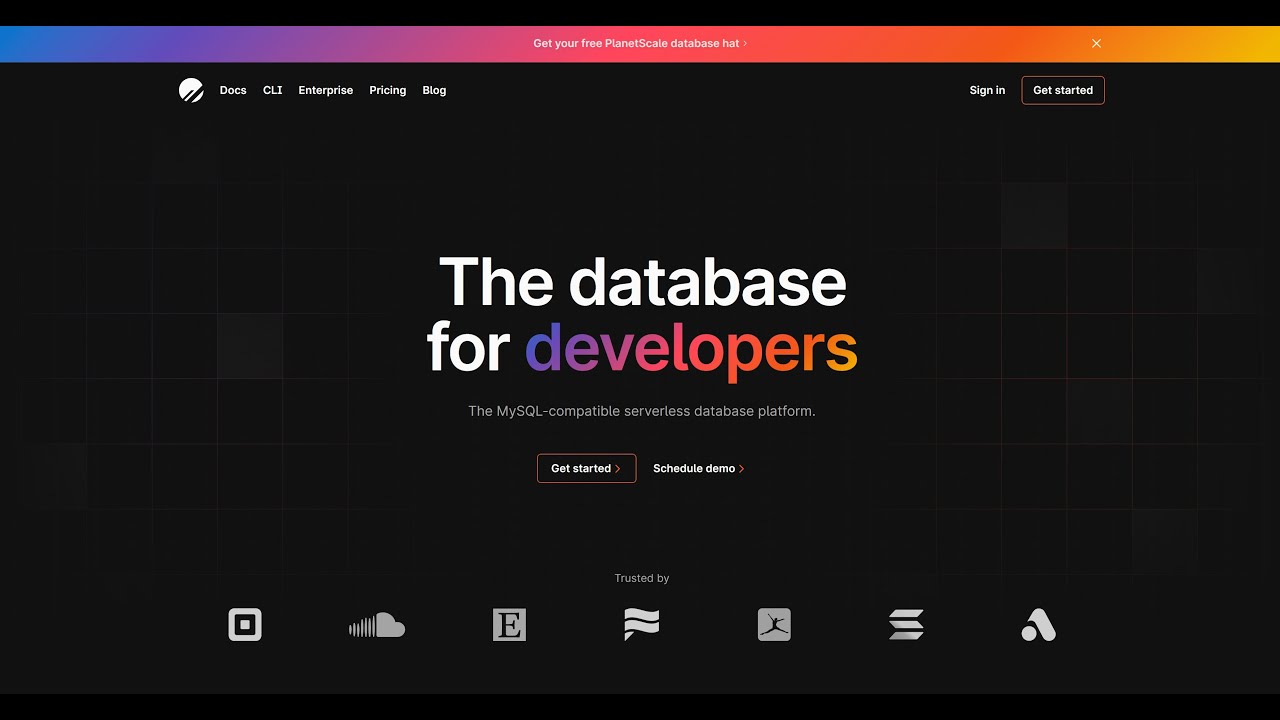Click the SoundCloud logo under Trusted by
The image size is (1280, 720).
[x=377, y=625]
